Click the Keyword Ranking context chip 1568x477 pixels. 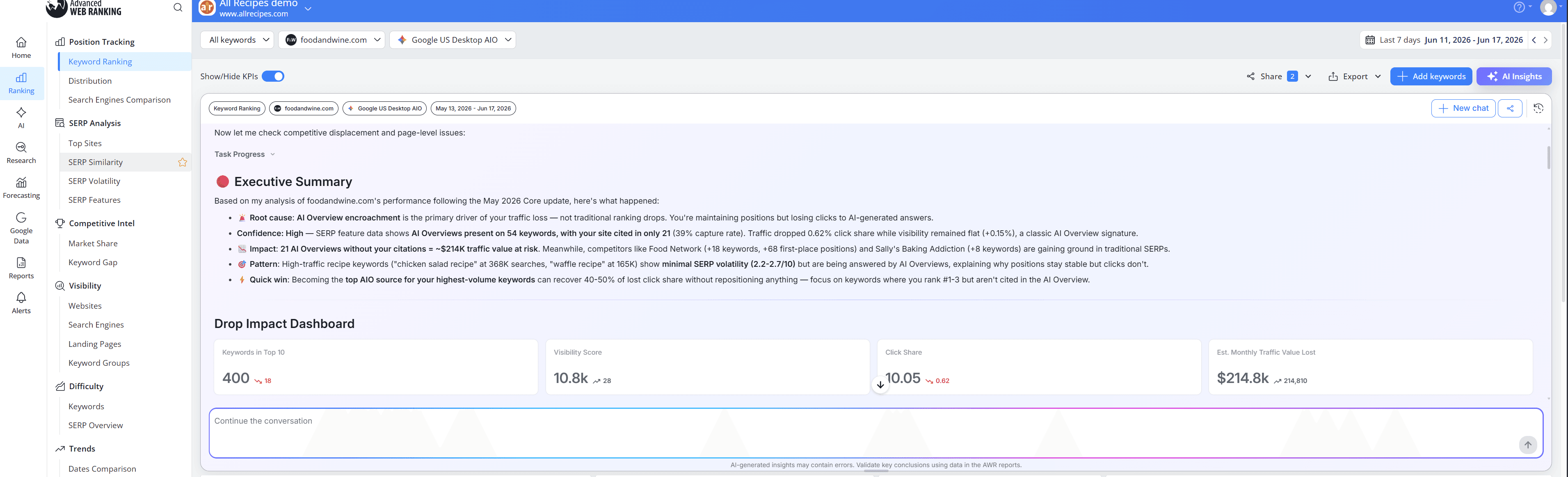[x=237, y=108]
